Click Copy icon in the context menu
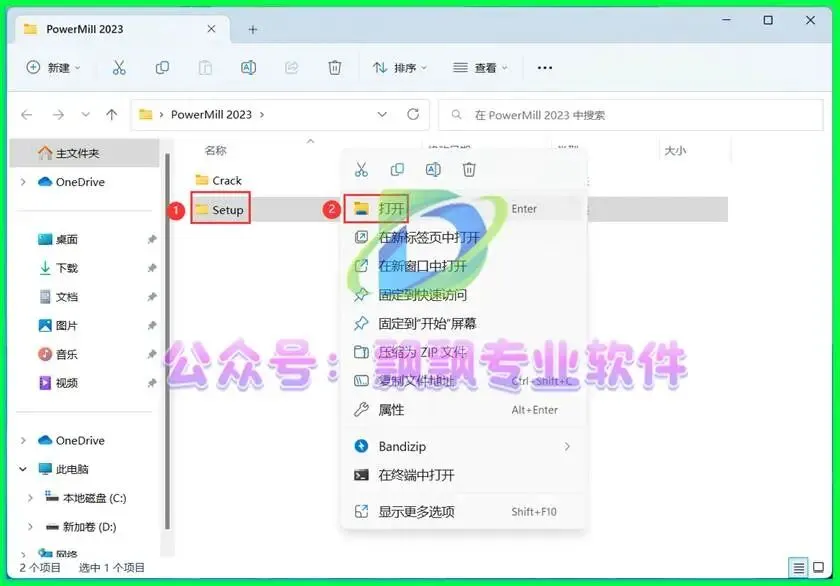 [397, 170]
